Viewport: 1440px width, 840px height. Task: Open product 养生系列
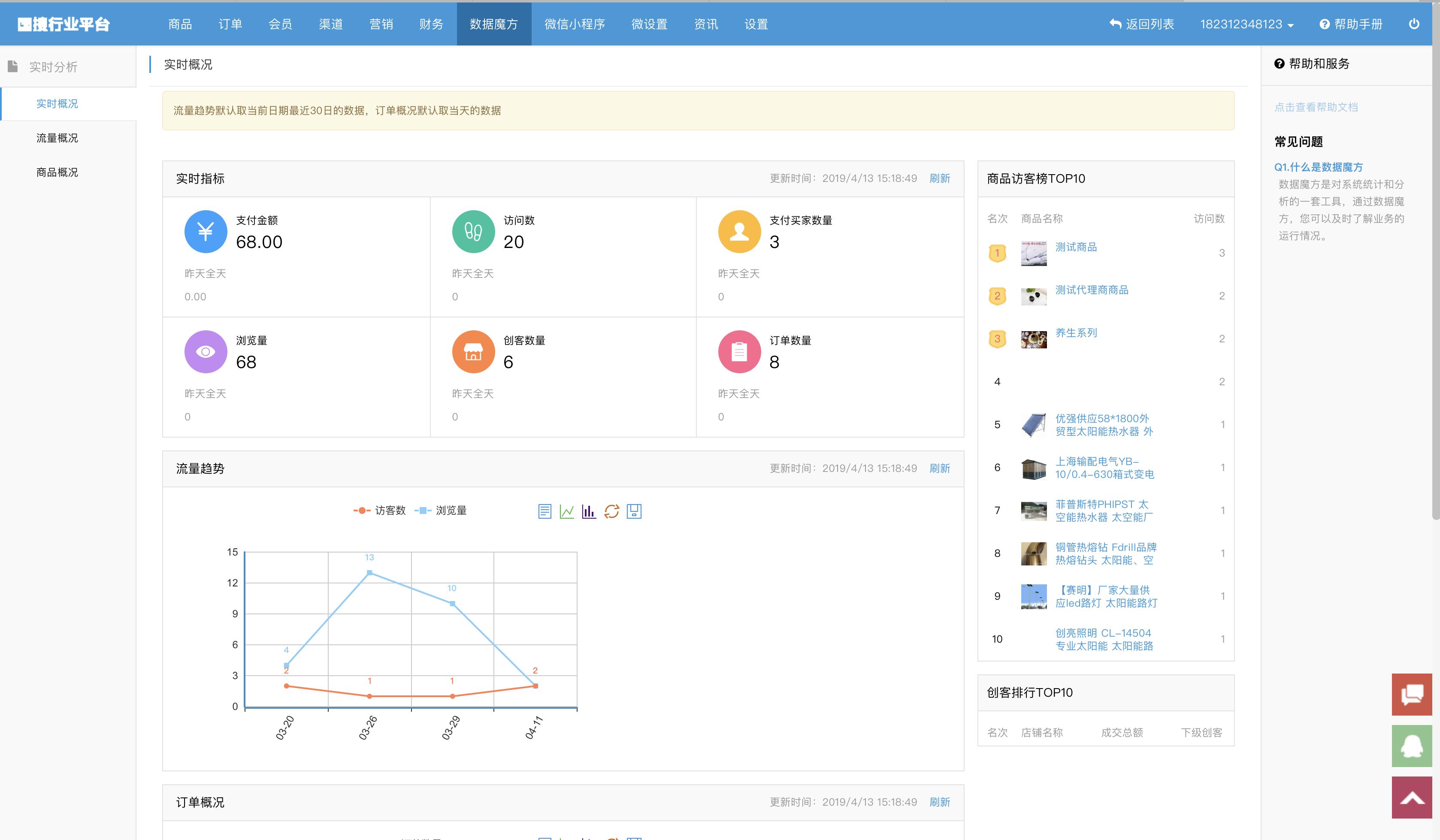coord(1076,332)
